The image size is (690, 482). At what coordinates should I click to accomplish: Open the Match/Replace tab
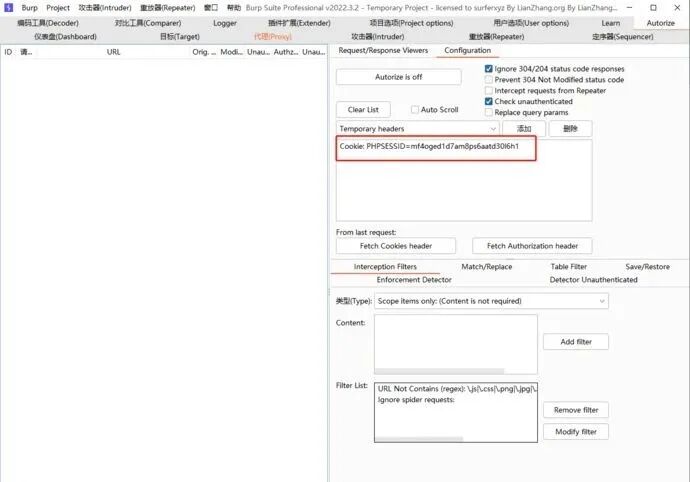[487, 267]
